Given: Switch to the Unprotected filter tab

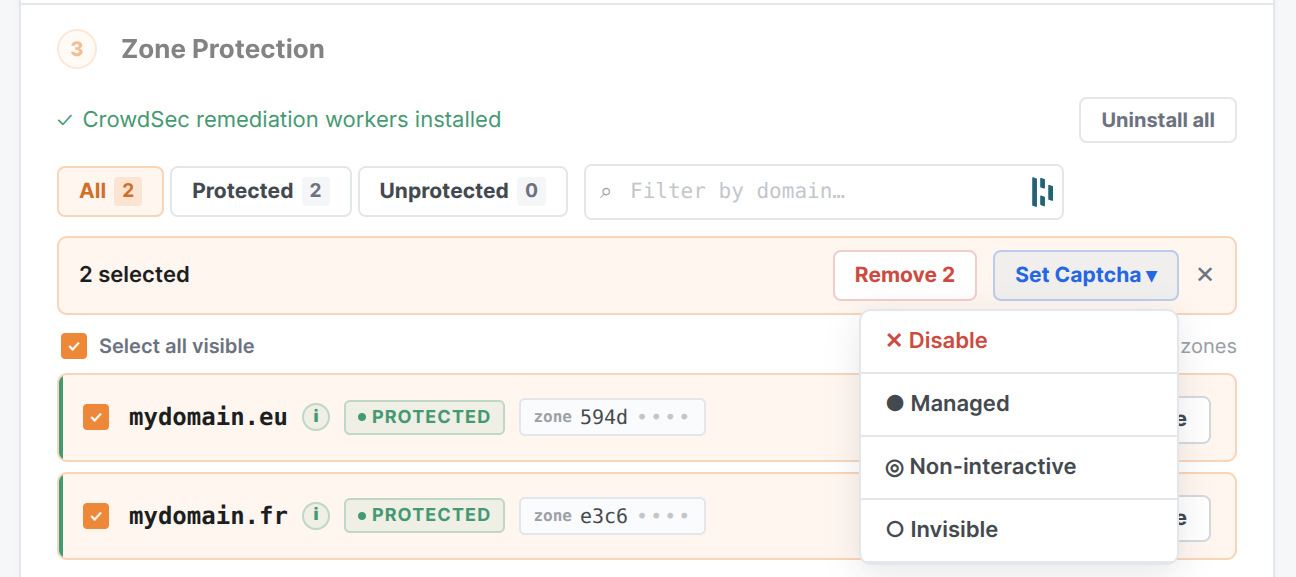Looking at the screenshot, I should click(x=463, y=191).
